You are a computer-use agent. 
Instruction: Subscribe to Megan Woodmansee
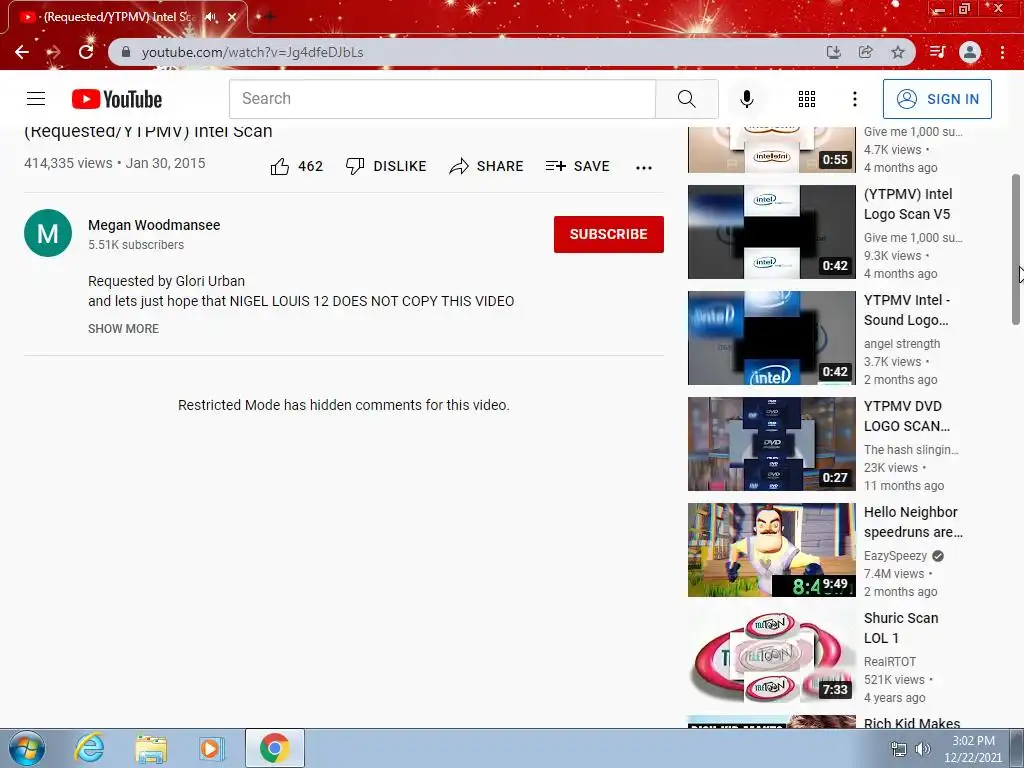[x=609, y=234]
